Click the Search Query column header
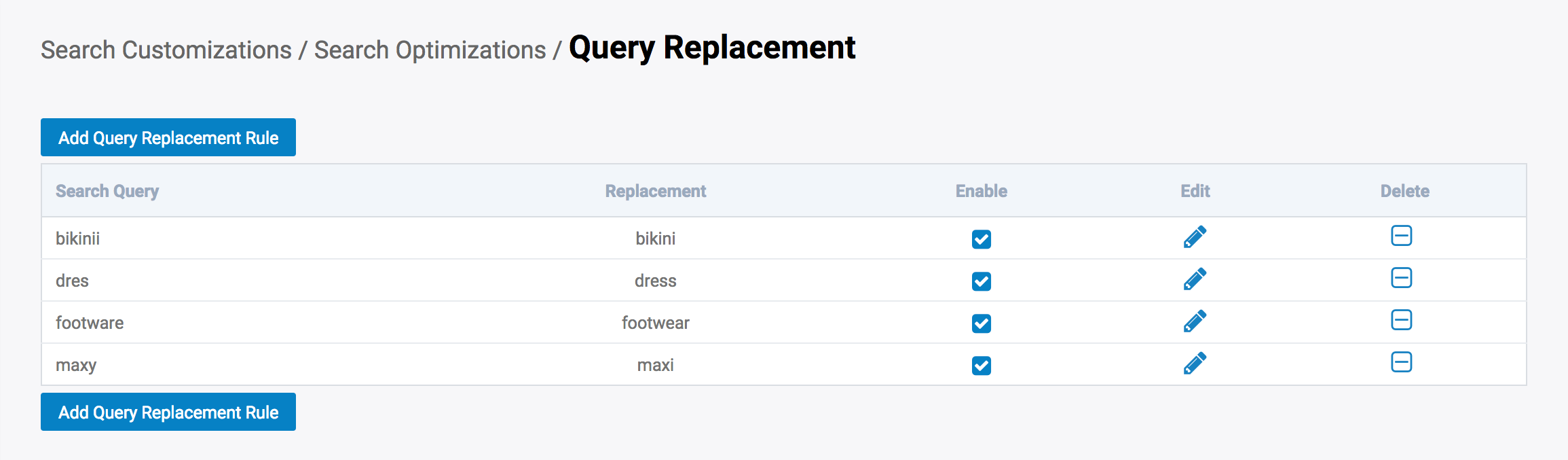Screen dimensions: 1568x460 click(107, 191)
